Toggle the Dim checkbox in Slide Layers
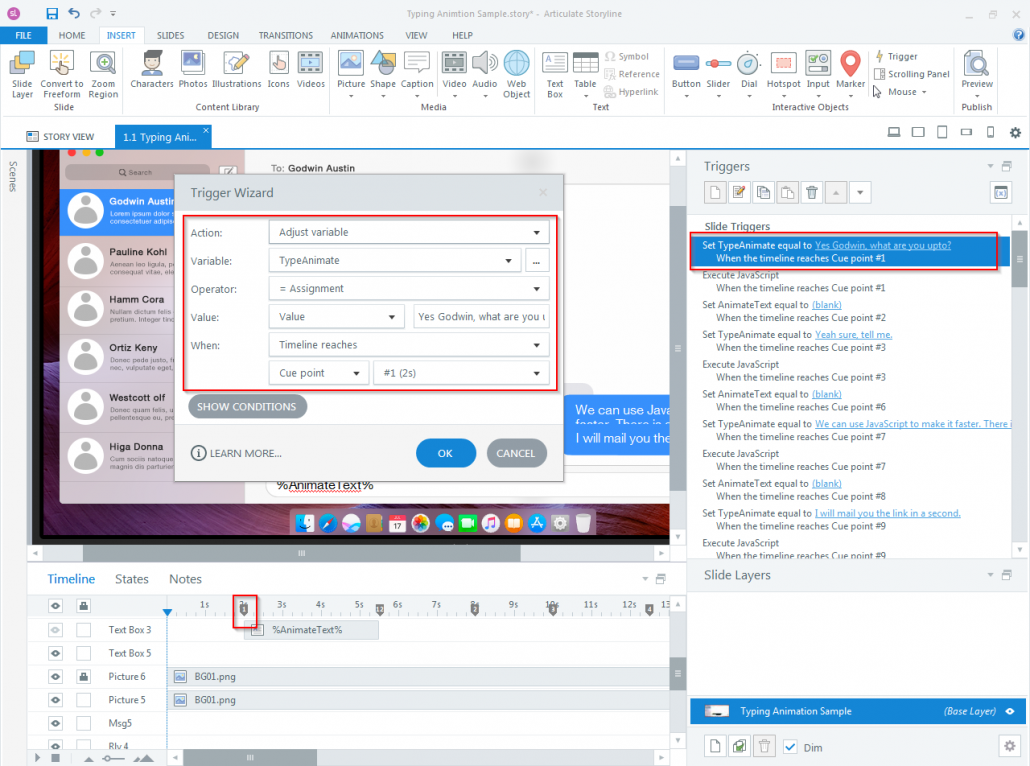 (790, 746)
